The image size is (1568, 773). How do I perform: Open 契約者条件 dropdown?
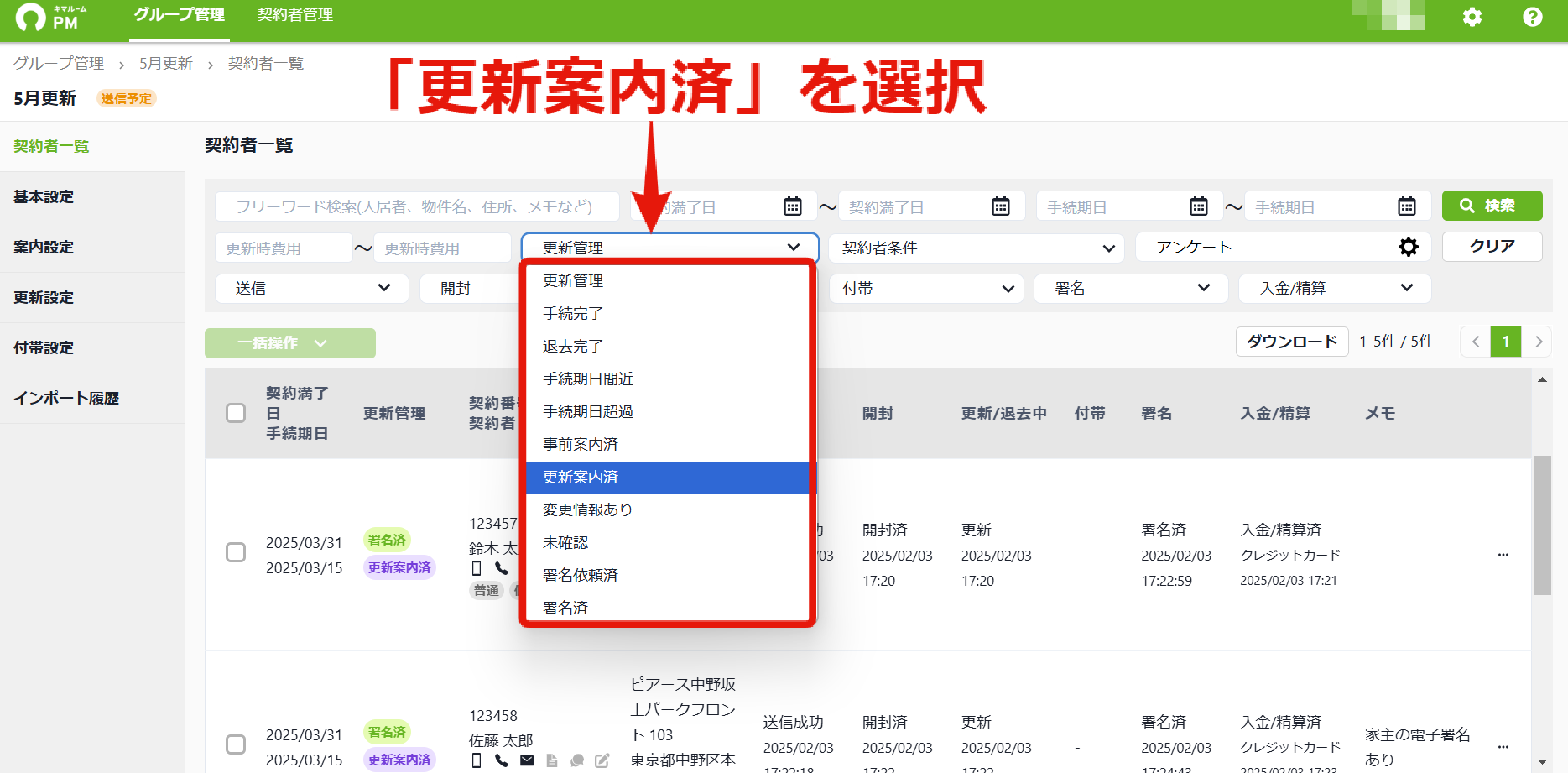click(977, 248)
